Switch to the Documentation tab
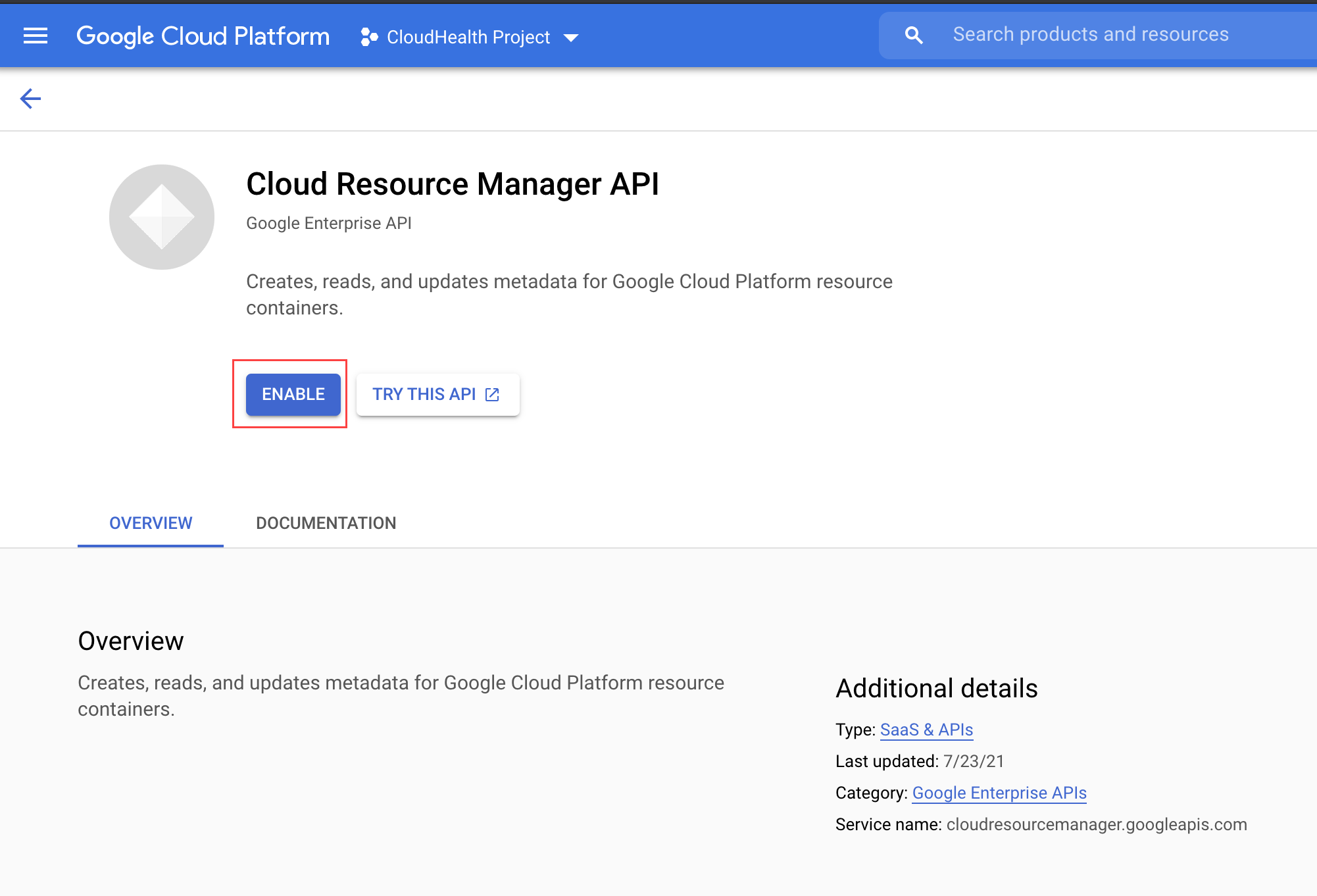This screenshot has width=1317, height=896. pos(326,523)
